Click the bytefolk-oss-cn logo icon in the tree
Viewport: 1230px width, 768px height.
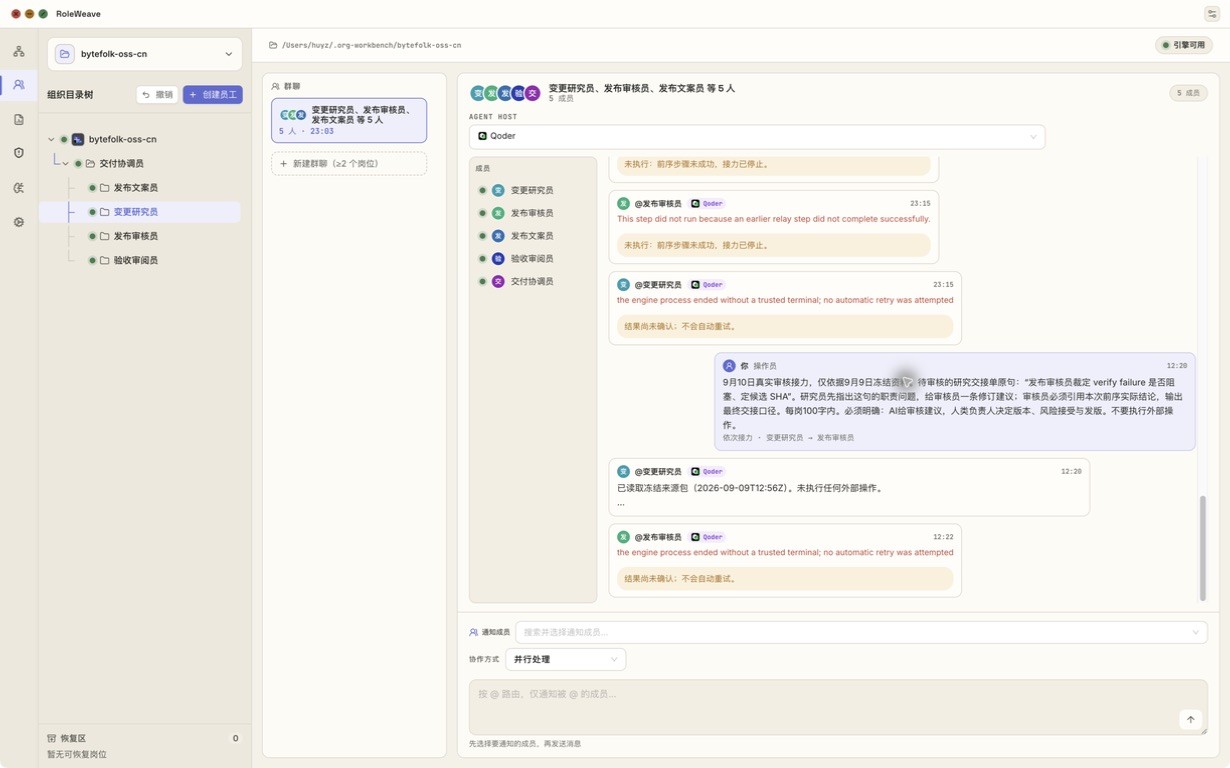click(78, 139)
